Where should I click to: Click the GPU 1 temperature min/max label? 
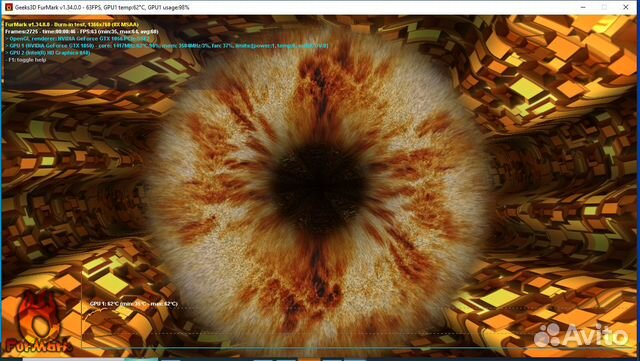coord(134,304)
